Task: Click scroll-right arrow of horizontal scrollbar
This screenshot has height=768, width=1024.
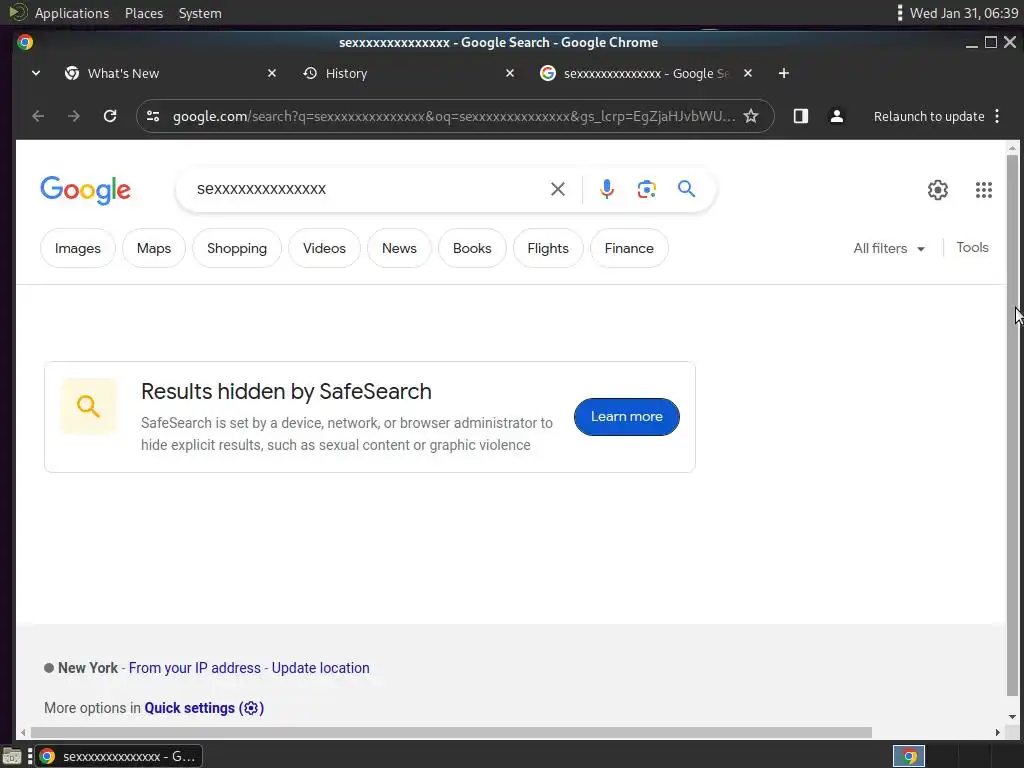Action: (997, 733)
